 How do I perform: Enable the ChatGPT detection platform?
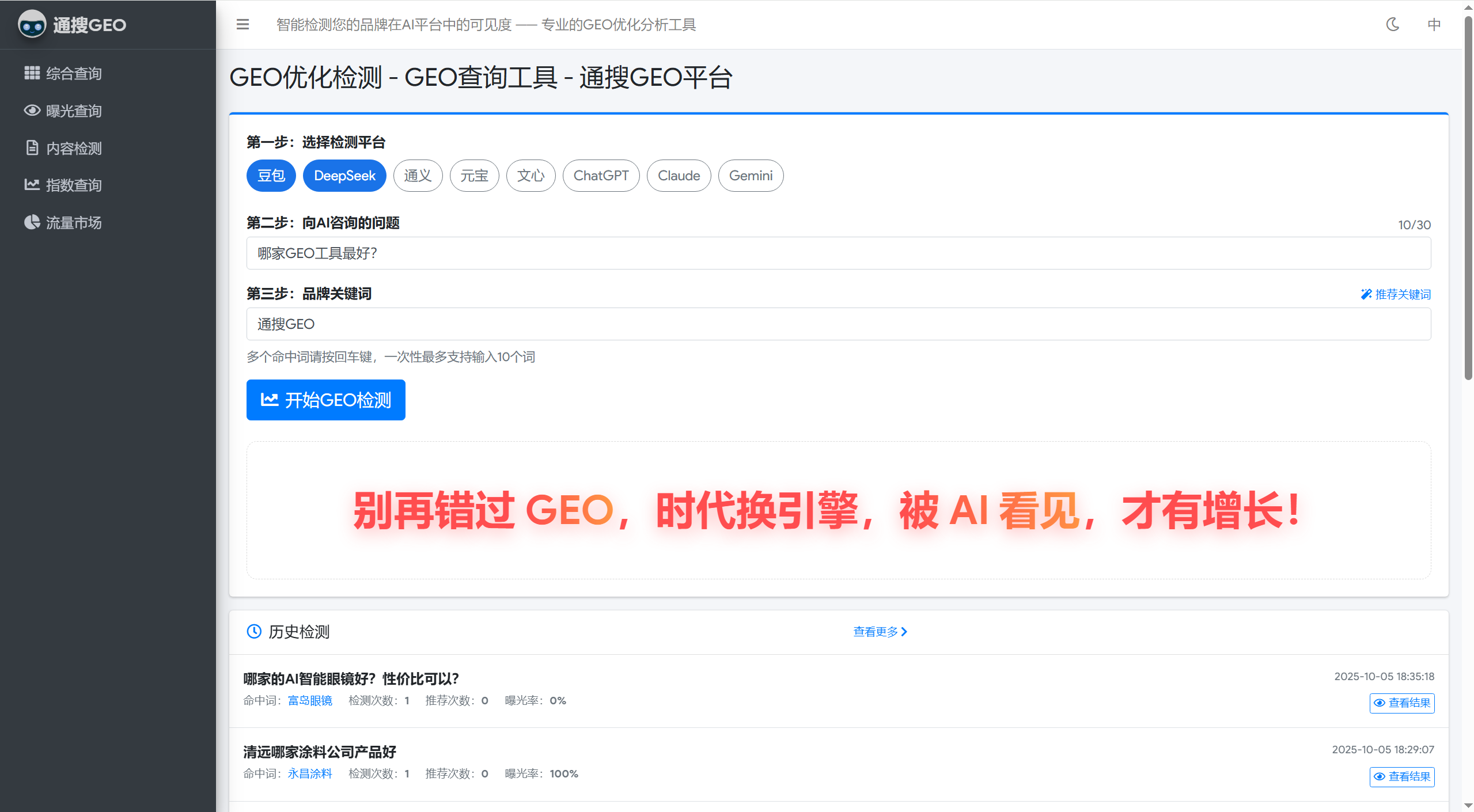(x=601, y=176)
